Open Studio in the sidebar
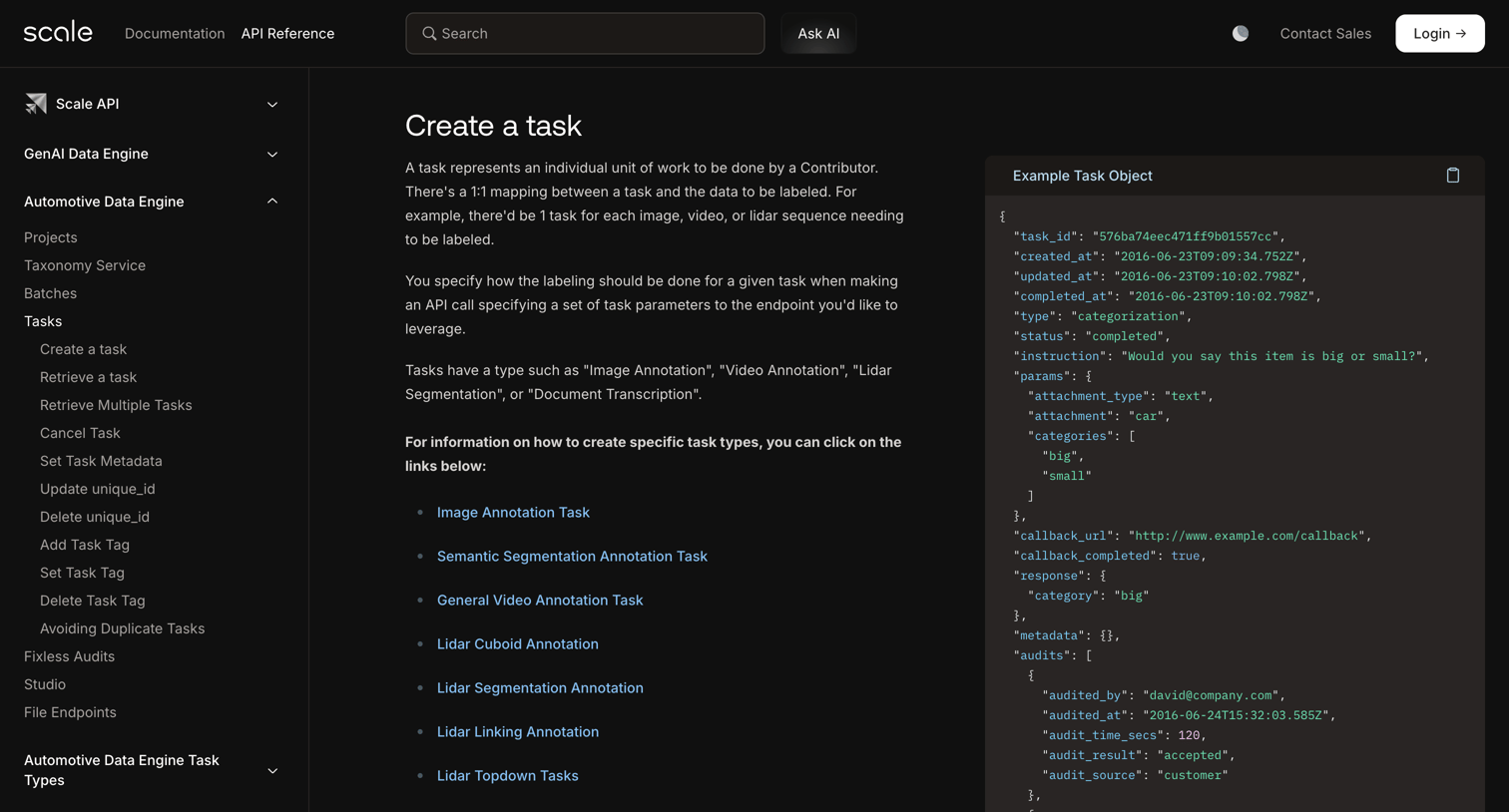1509x812 pixels. click(45, 684)
